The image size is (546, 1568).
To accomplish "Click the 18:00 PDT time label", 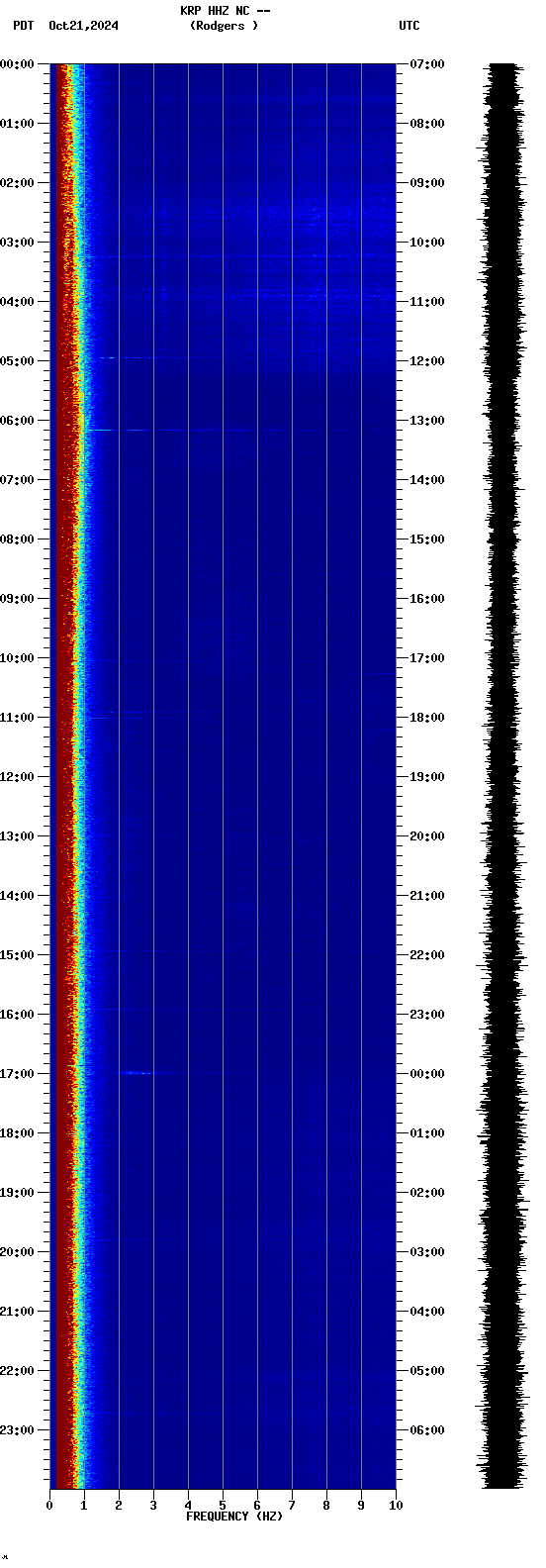I will pyautogui.click(x=17, y=1133).
